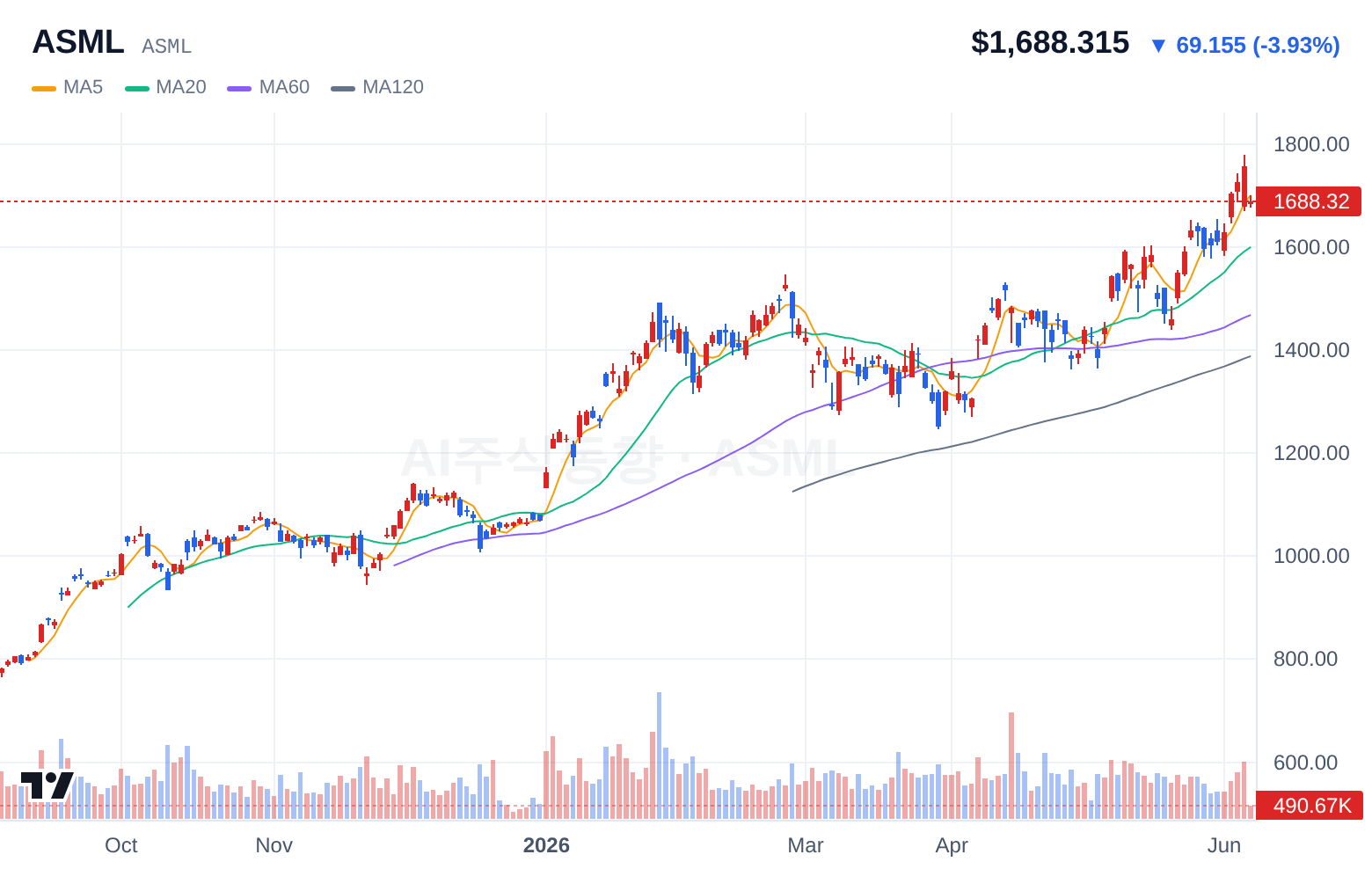Click the MA120 gray legend swatch
Image resolution: width=1372 pixels, height=869 pixels.
(x=343, y=88)
